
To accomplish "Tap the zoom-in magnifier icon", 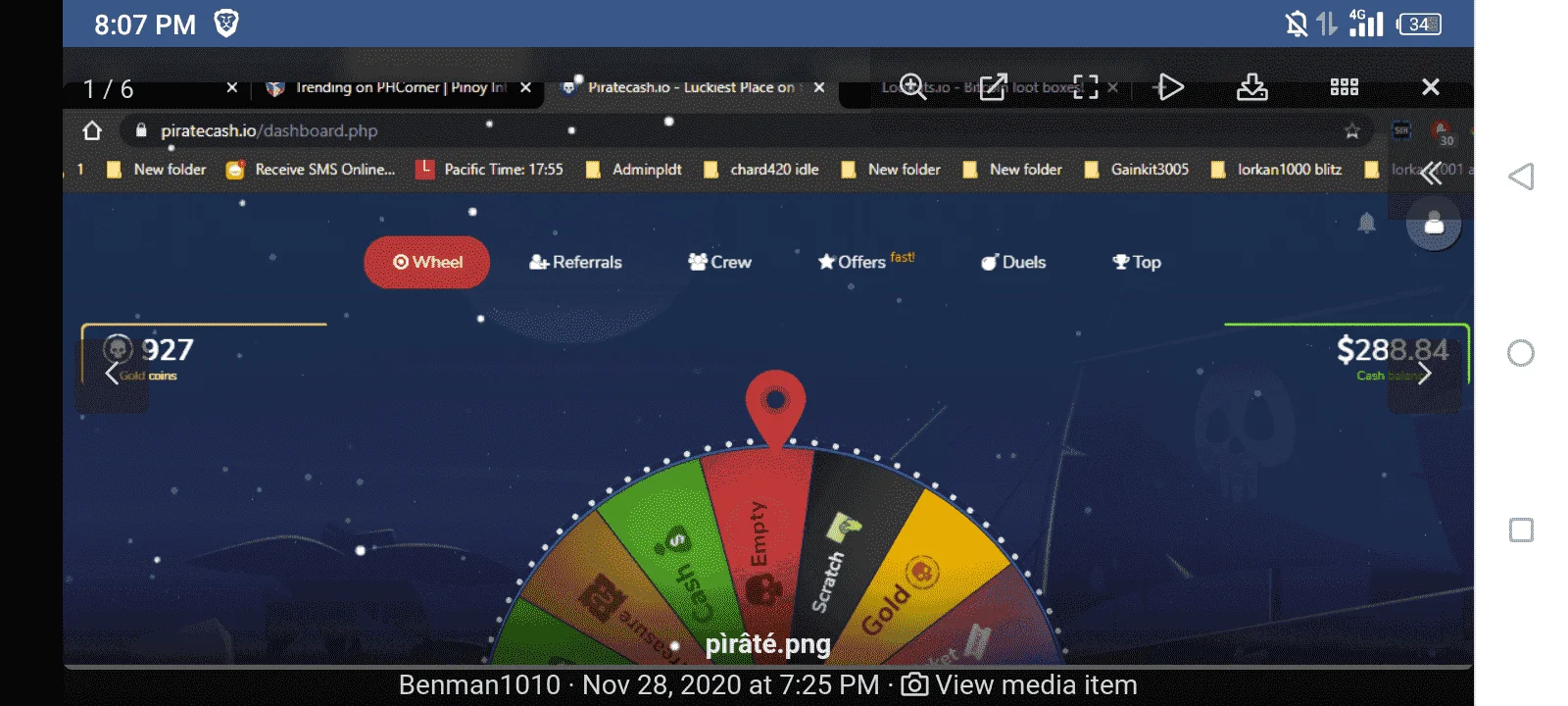I will coord(913,86).
